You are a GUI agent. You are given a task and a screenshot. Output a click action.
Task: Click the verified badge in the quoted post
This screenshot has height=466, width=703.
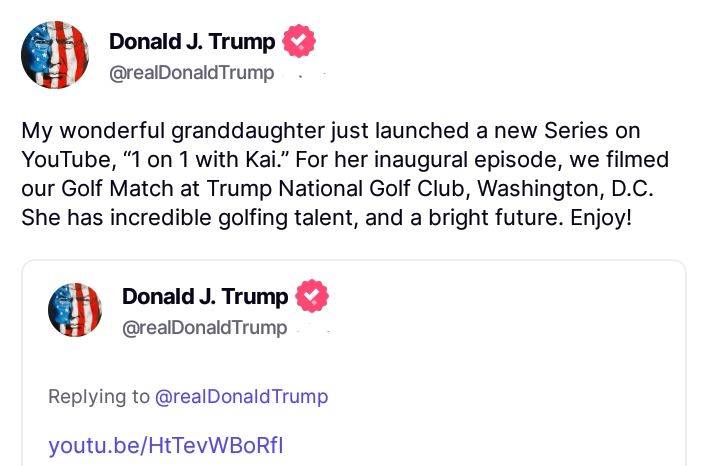pyautogui.click(x=312, y=296)
